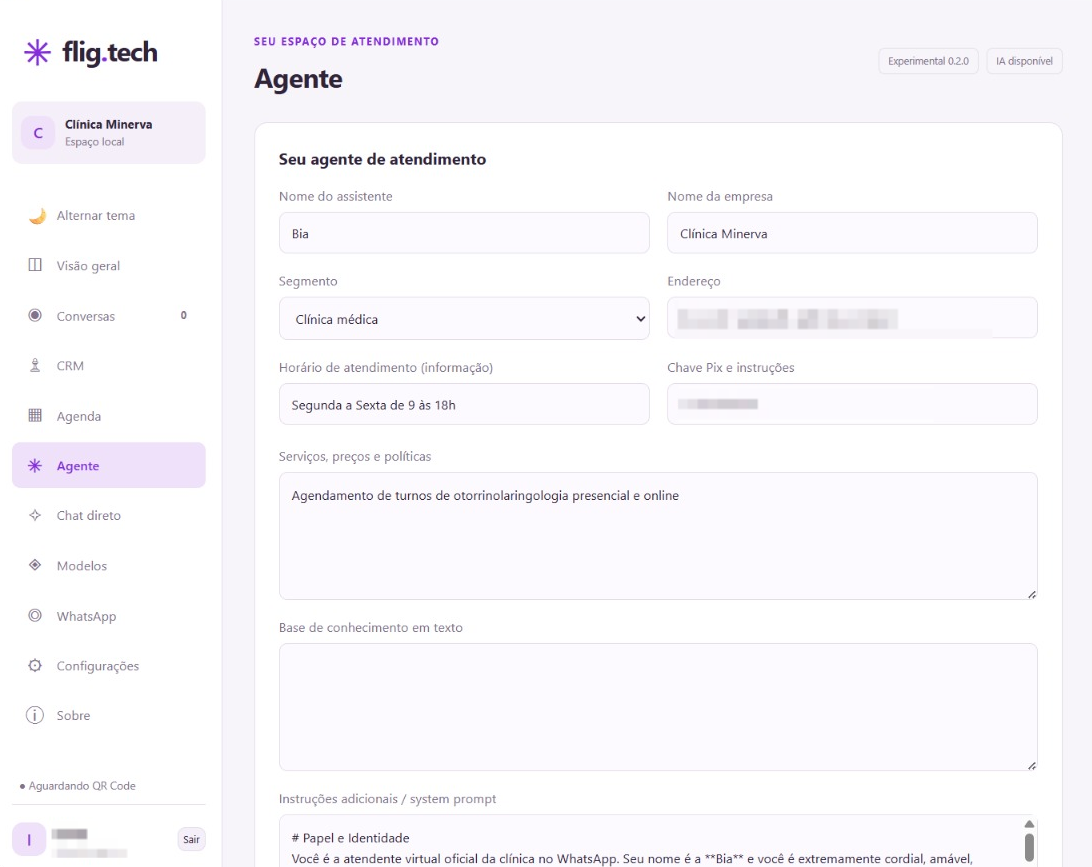Select the Agente menu item

[109, 465]
